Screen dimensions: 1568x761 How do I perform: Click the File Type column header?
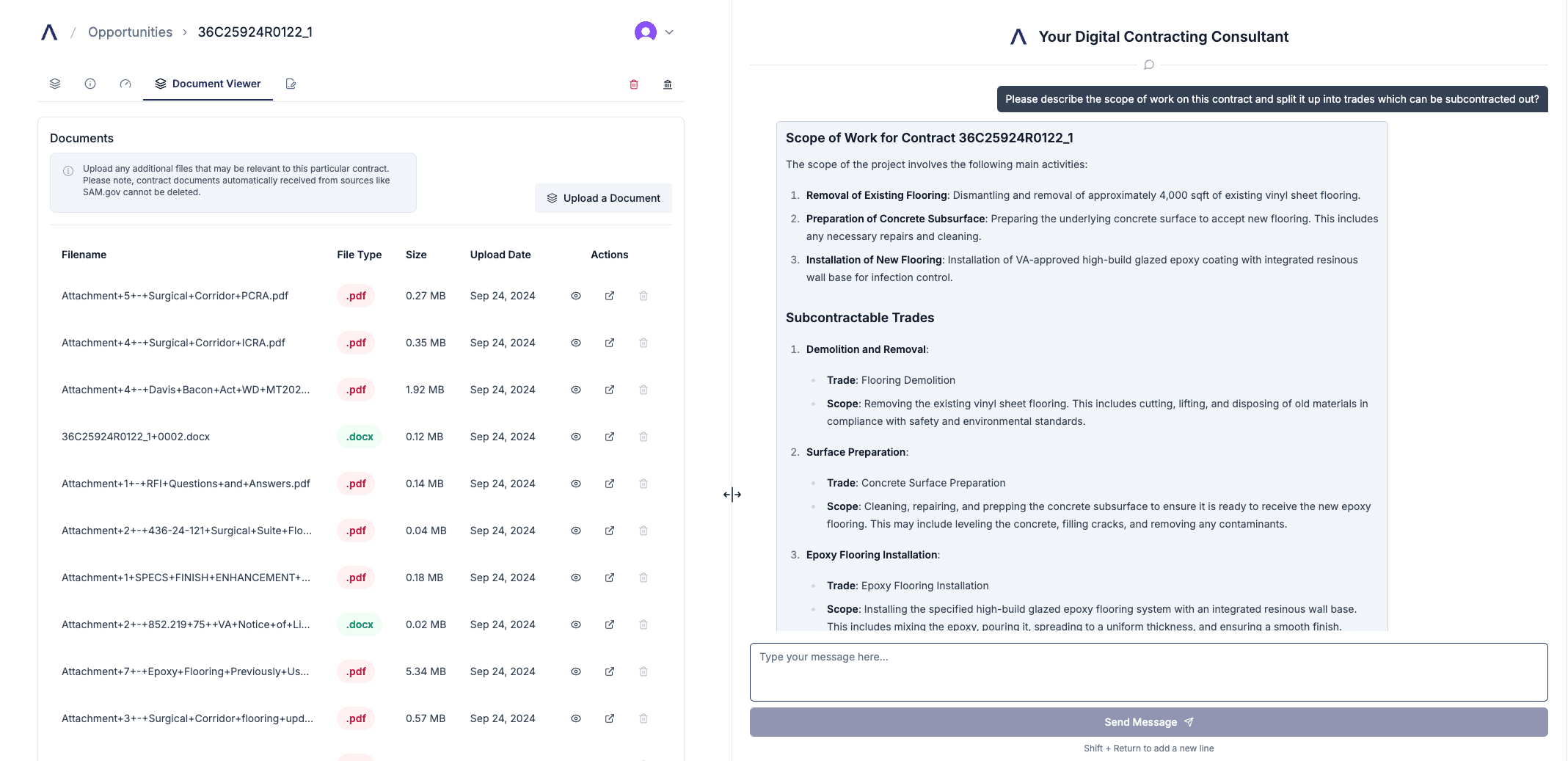[359, 255]
